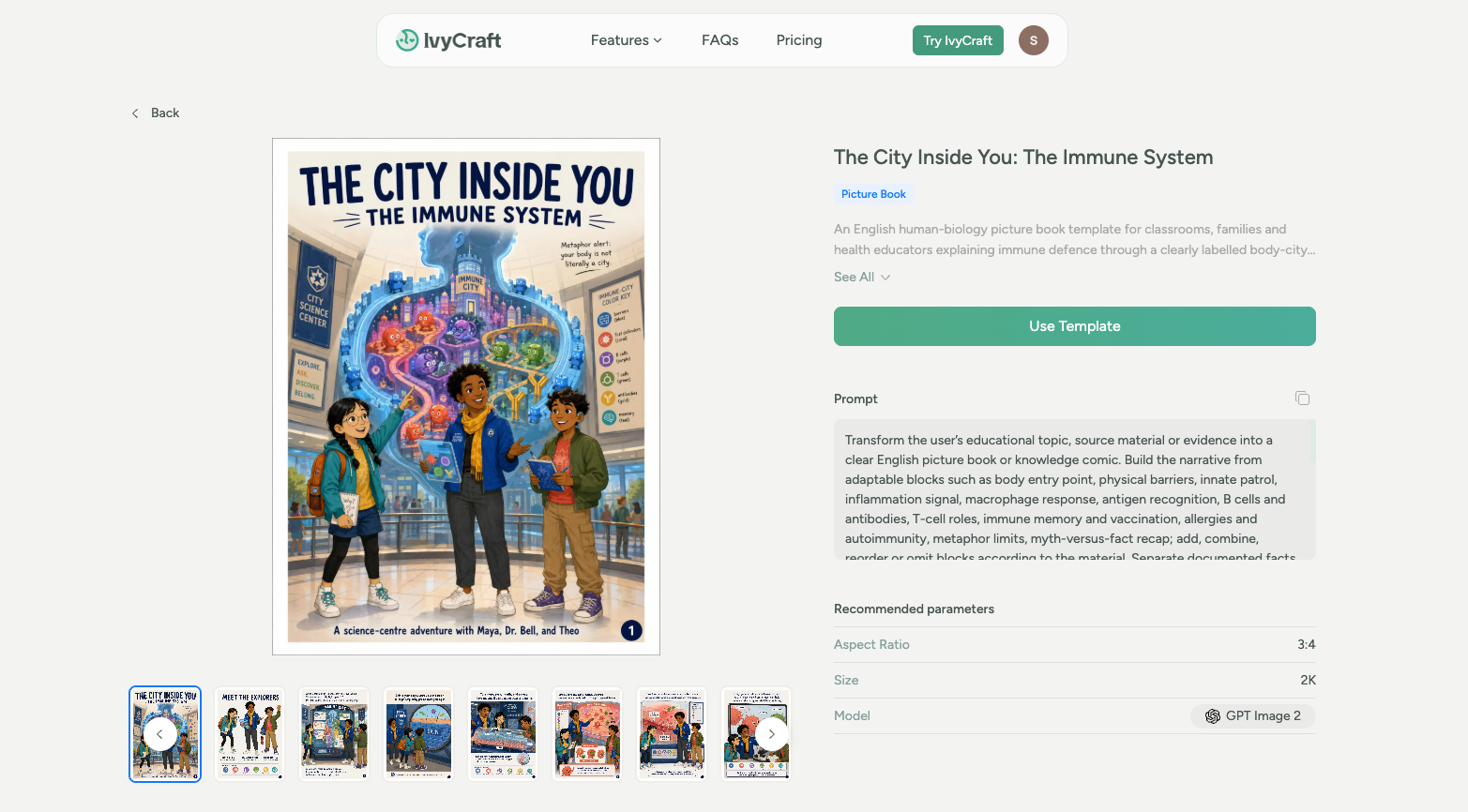Open the user avatar menu "S"
The image size is (1468, 812).
[1034, 40]
